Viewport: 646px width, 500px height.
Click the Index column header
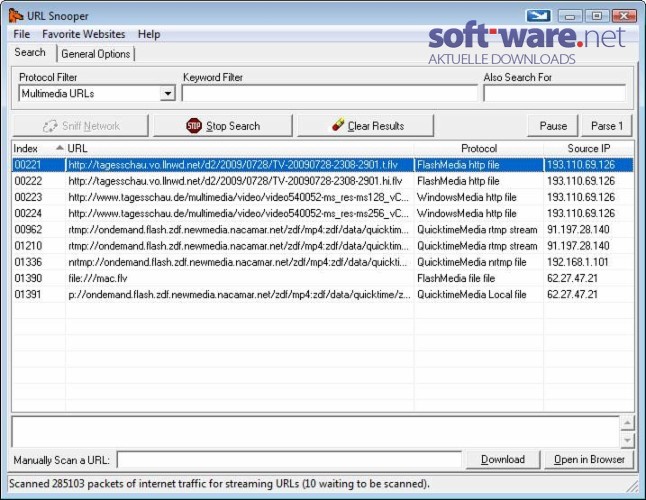pyautogui.click(x=38, y=148)
